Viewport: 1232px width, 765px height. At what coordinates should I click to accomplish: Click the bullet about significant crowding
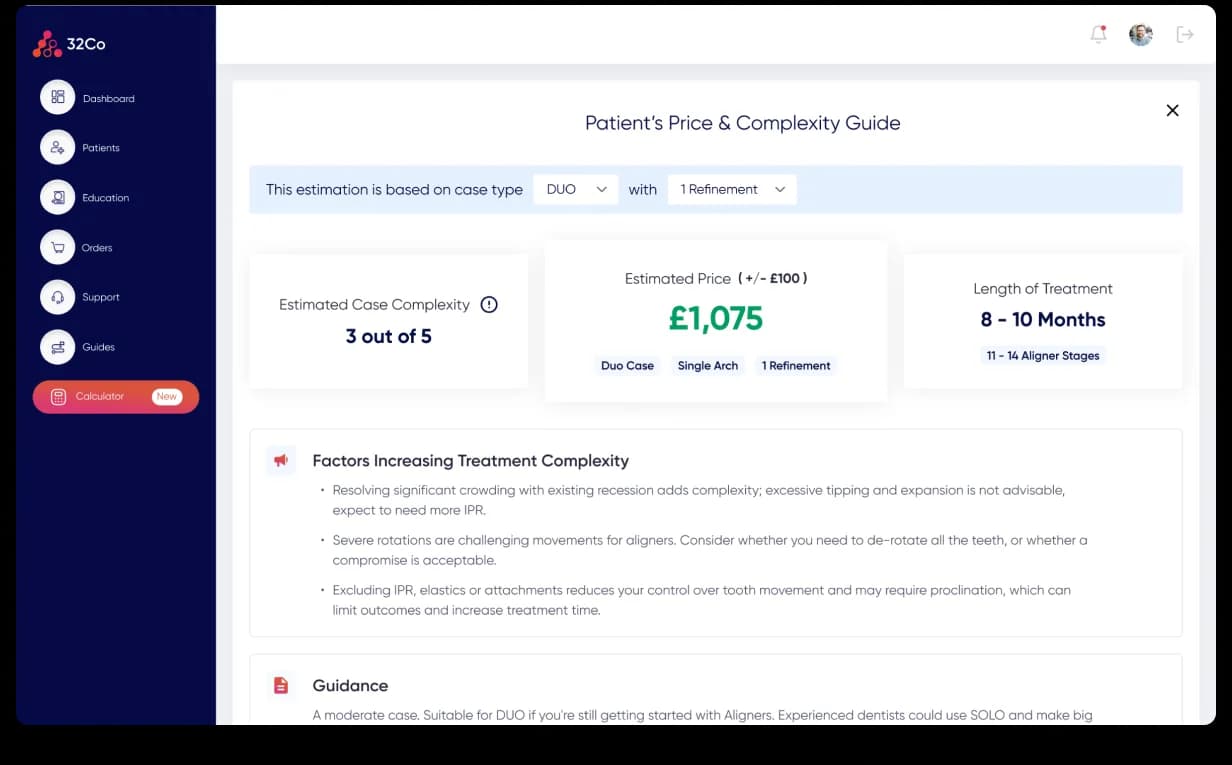699,500
